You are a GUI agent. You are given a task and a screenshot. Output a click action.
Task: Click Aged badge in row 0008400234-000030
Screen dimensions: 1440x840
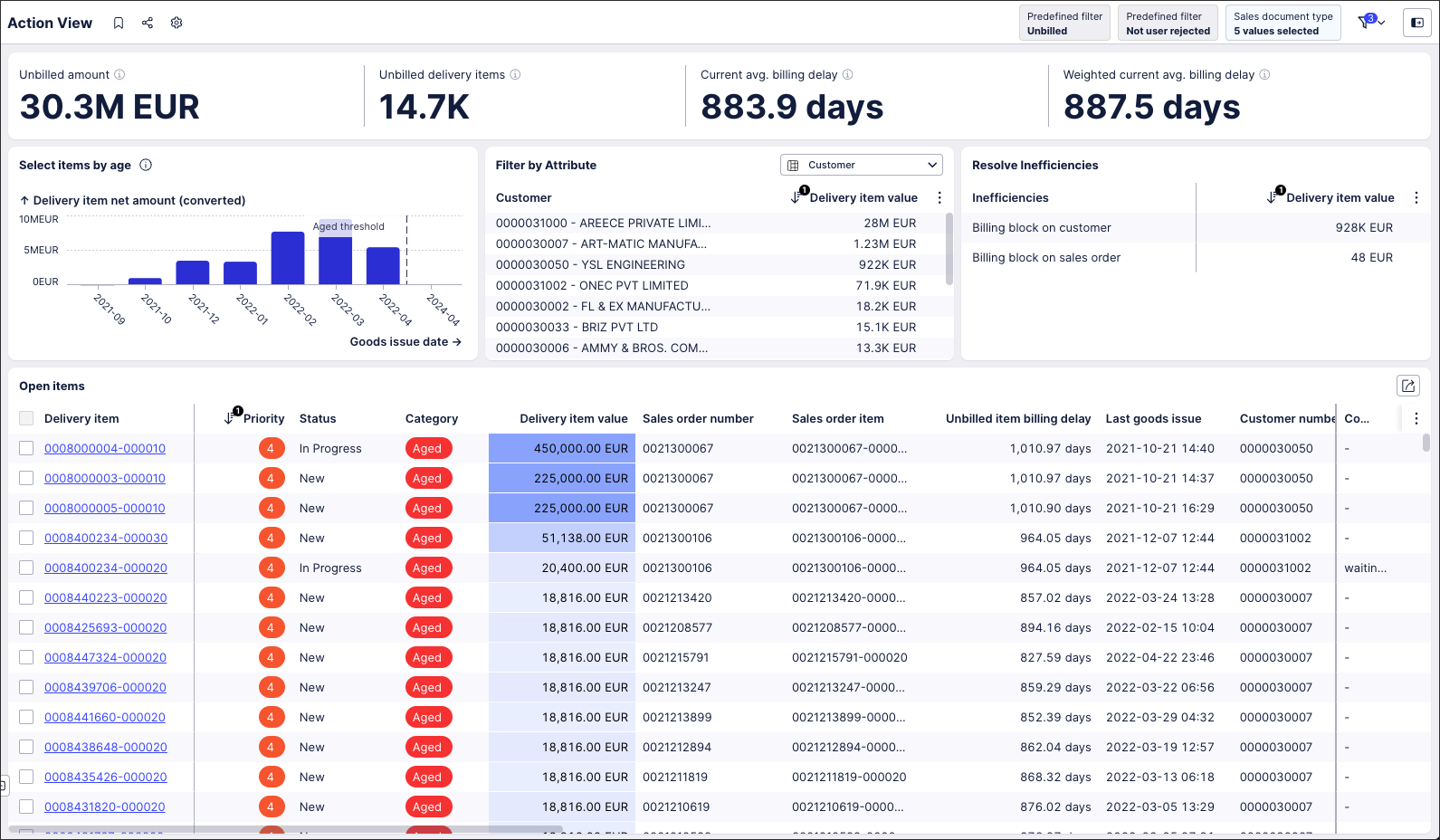pos(427,538)
